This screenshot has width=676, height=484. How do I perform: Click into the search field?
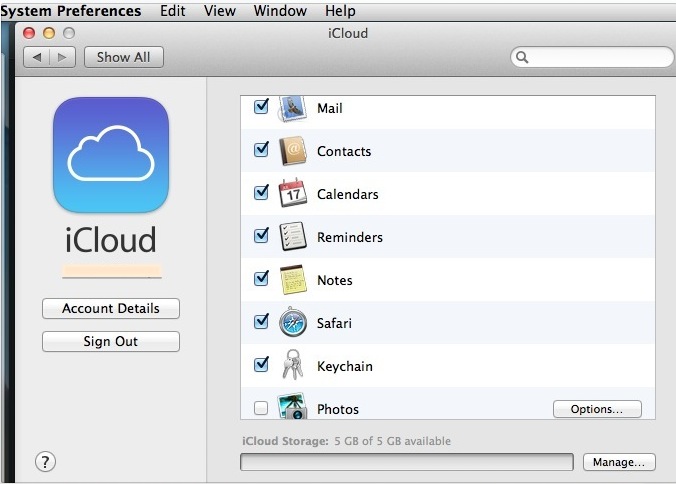pyautogui.click(x=592, y=57)
